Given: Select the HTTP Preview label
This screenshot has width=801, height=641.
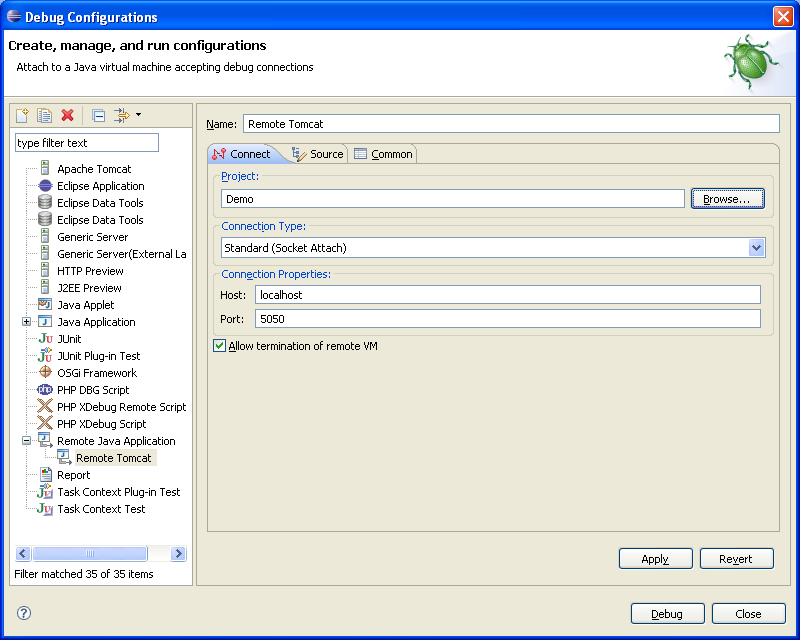Looking at the screenshot, I should click(90, 271).
